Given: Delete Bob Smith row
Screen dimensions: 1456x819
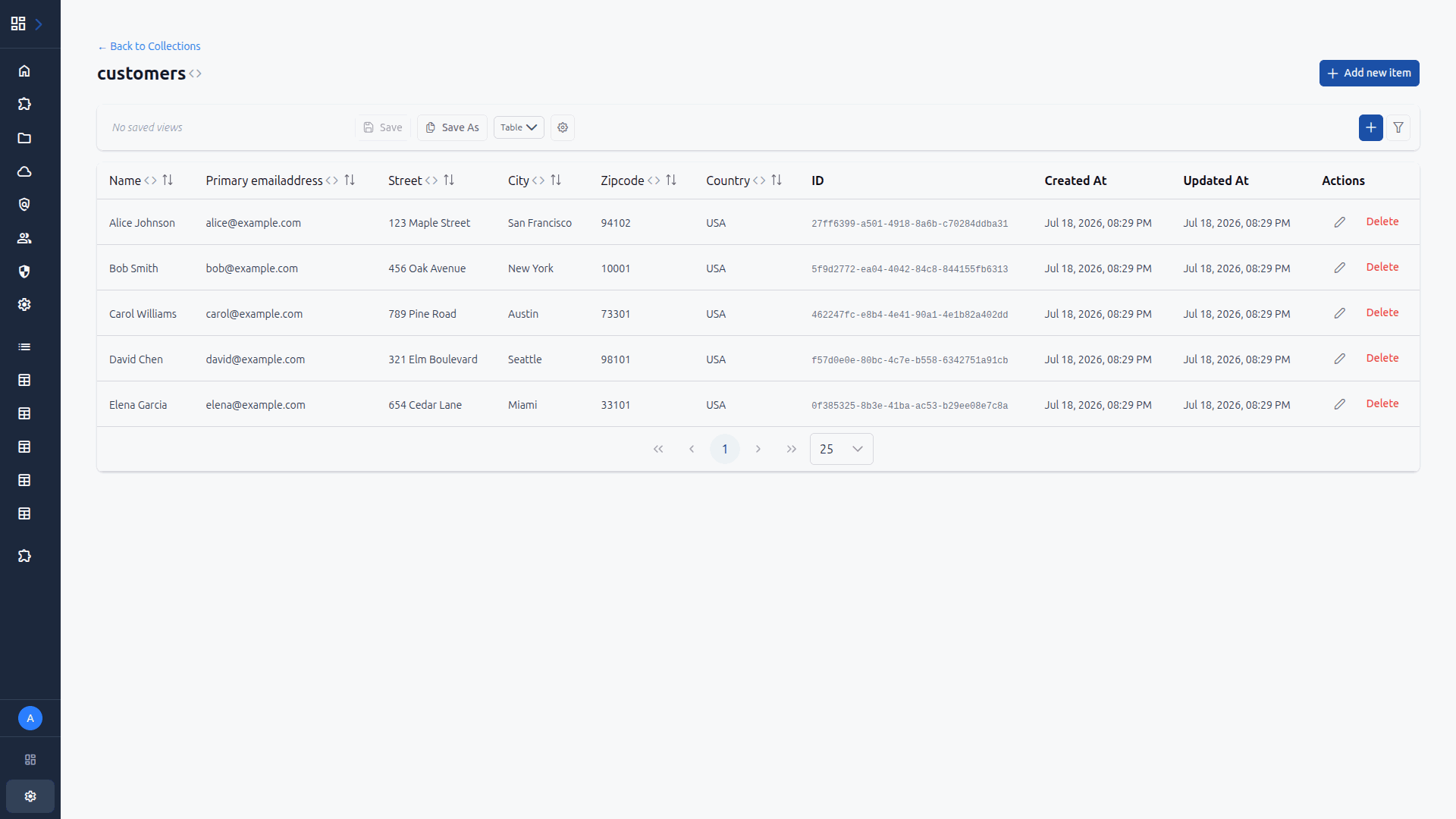Looking at the screenshot, I should tap(1382, 267).
